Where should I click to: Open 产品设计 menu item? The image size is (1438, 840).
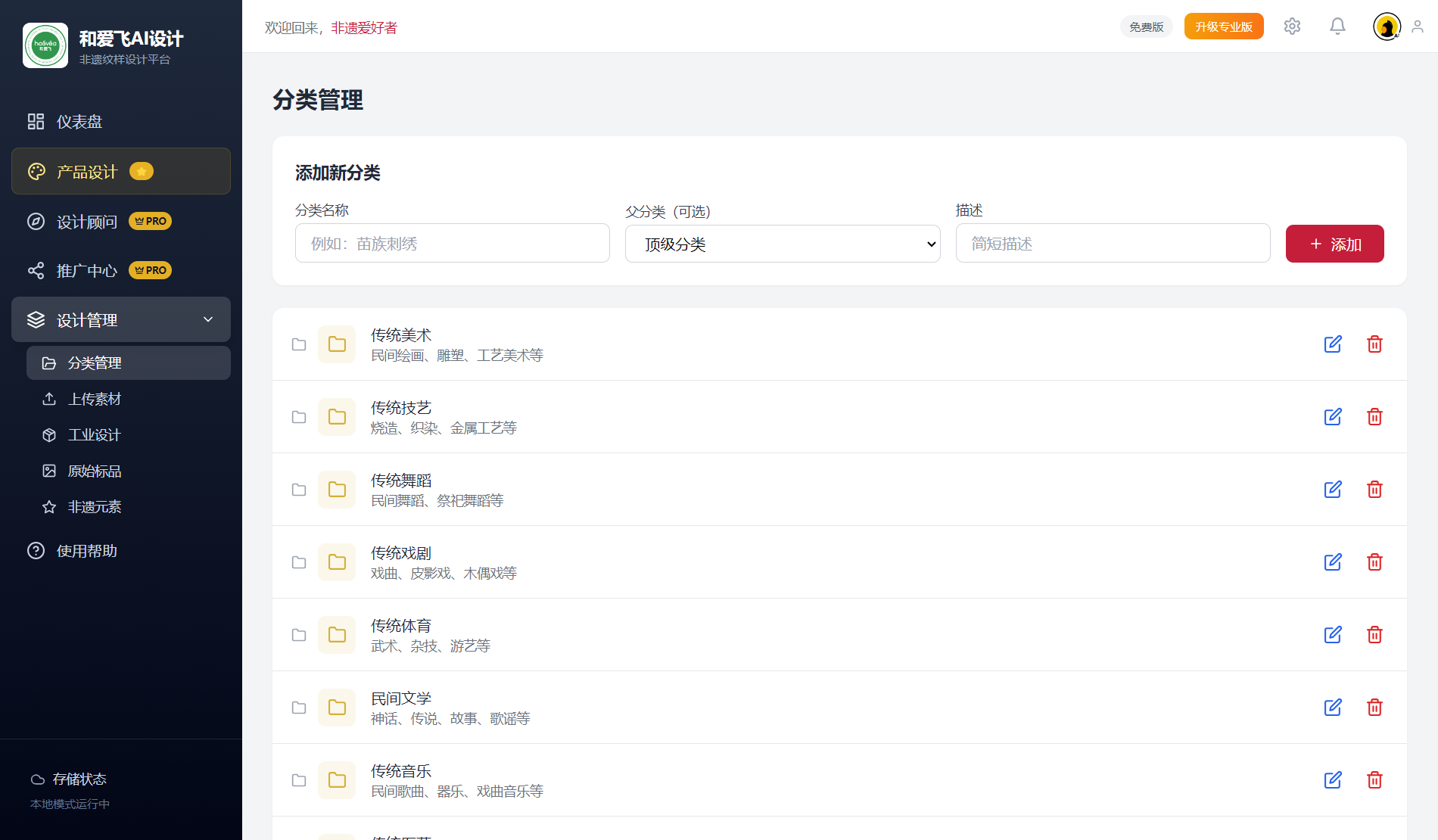pos(121,171)
